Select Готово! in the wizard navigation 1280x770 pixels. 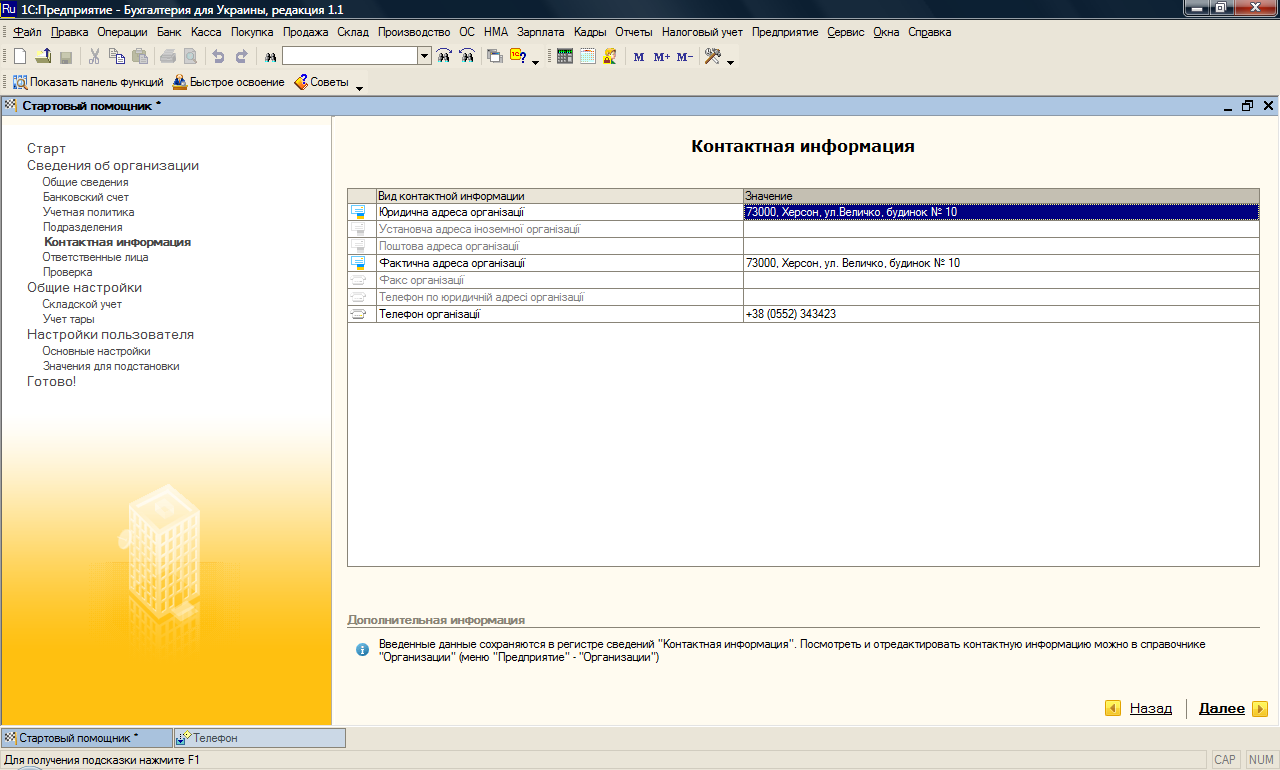point(51,382)
